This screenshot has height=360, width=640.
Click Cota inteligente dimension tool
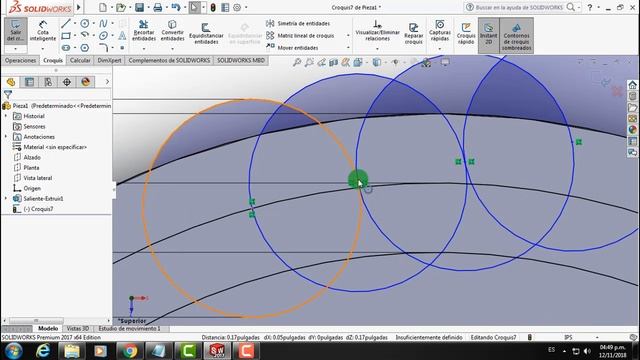click(42, 31)
